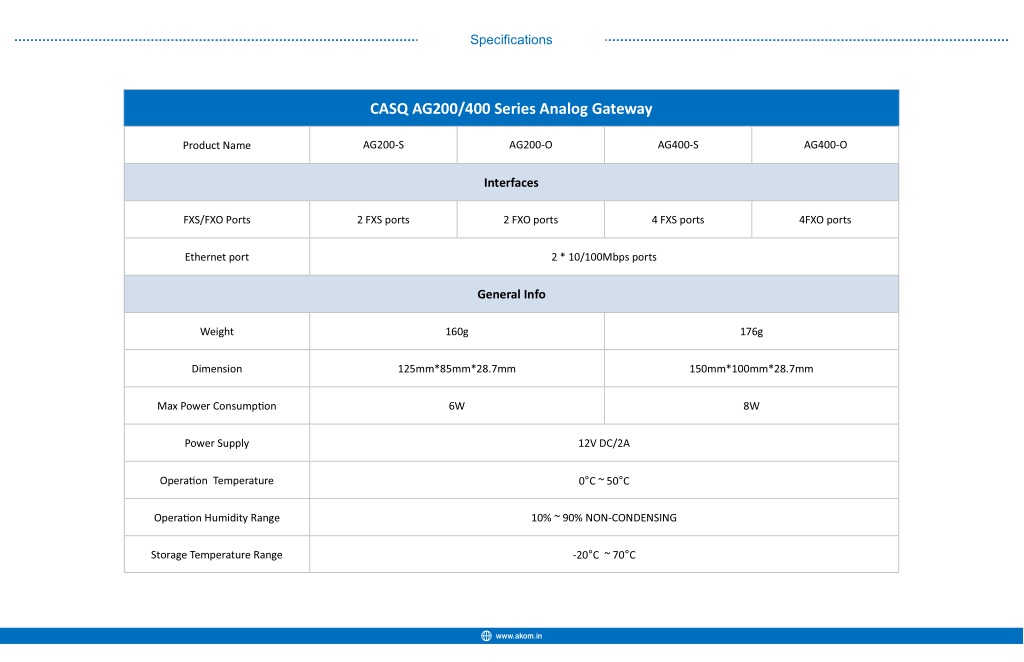Select the 2 FXS ports cell
The image size is (1024, 662).
(x=383, y=219)
